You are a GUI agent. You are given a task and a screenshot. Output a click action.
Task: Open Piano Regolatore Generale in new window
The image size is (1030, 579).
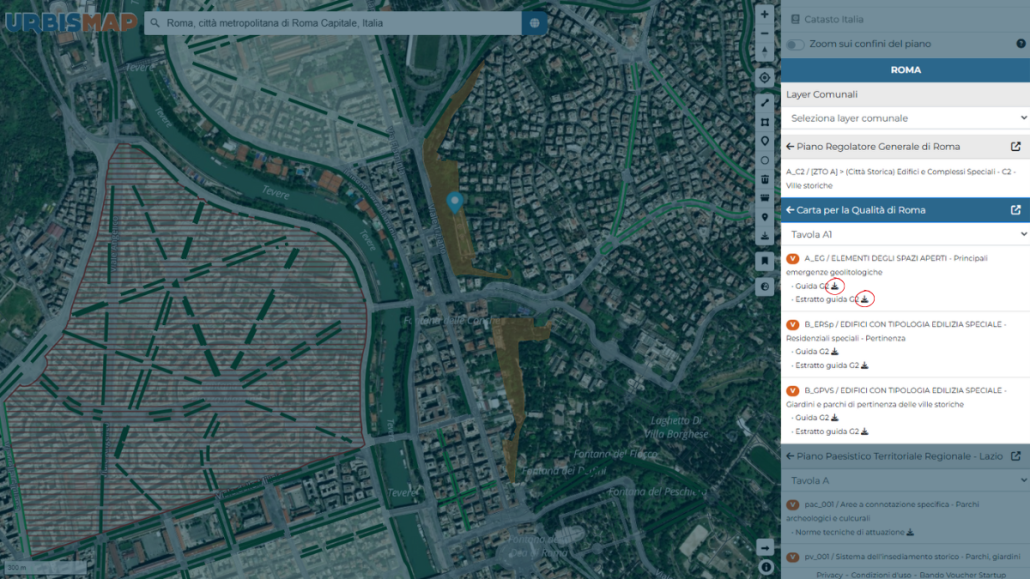pos(1016,147)
